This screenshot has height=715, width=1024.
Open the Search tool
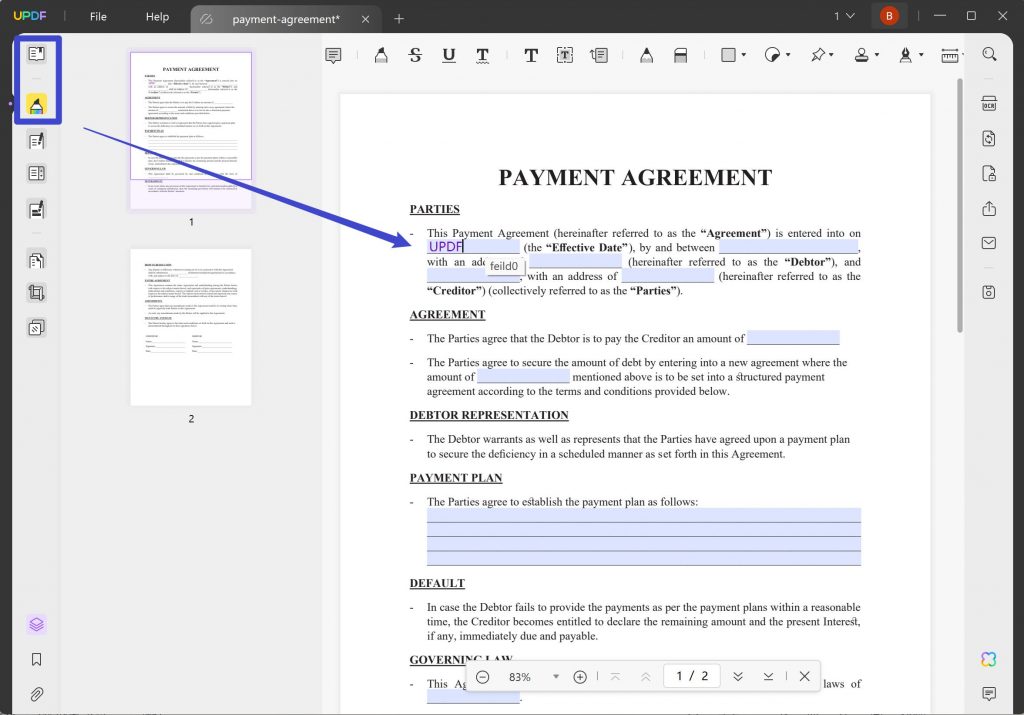point(990,55)
